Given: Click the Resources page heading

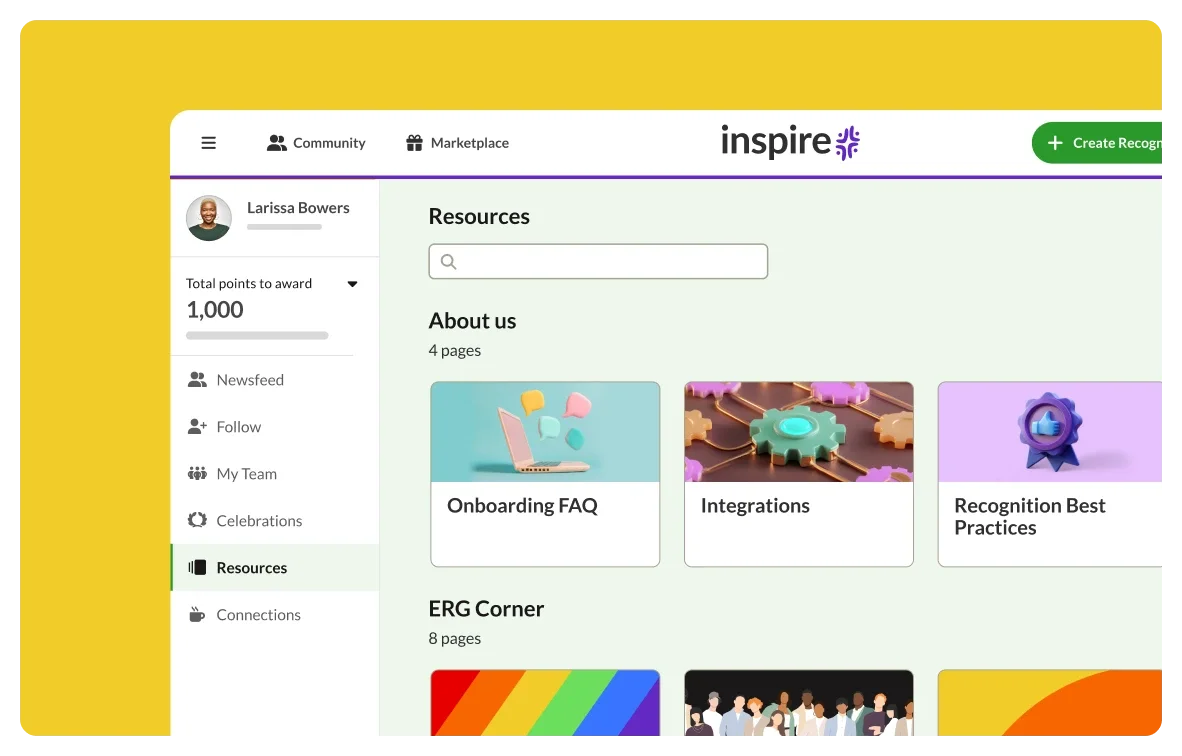Looking at the screenshot, I should pyautogui.click(x=479, y=216).
